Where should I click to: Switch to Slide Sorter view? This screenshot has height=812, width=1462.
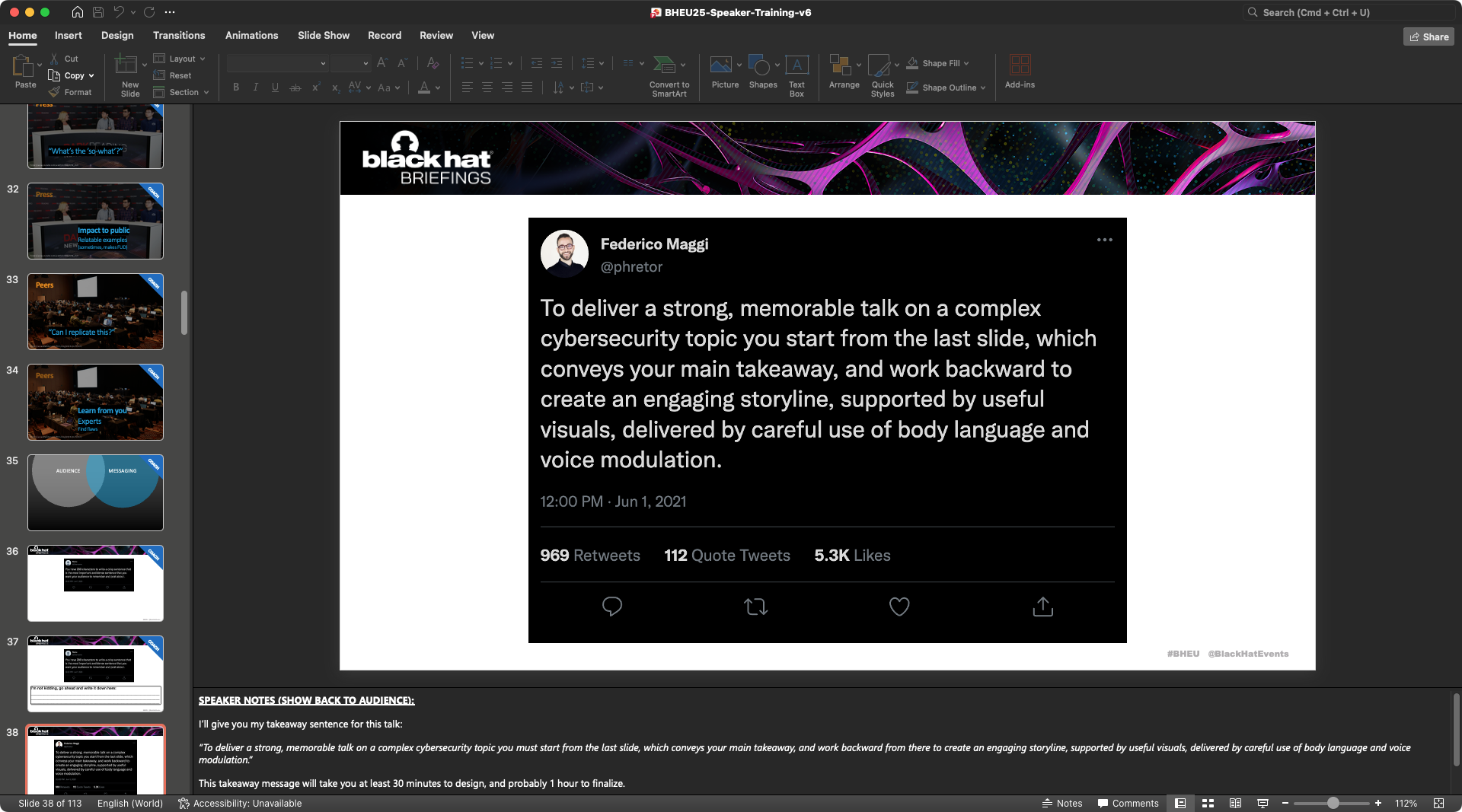tap(1208, 804)
